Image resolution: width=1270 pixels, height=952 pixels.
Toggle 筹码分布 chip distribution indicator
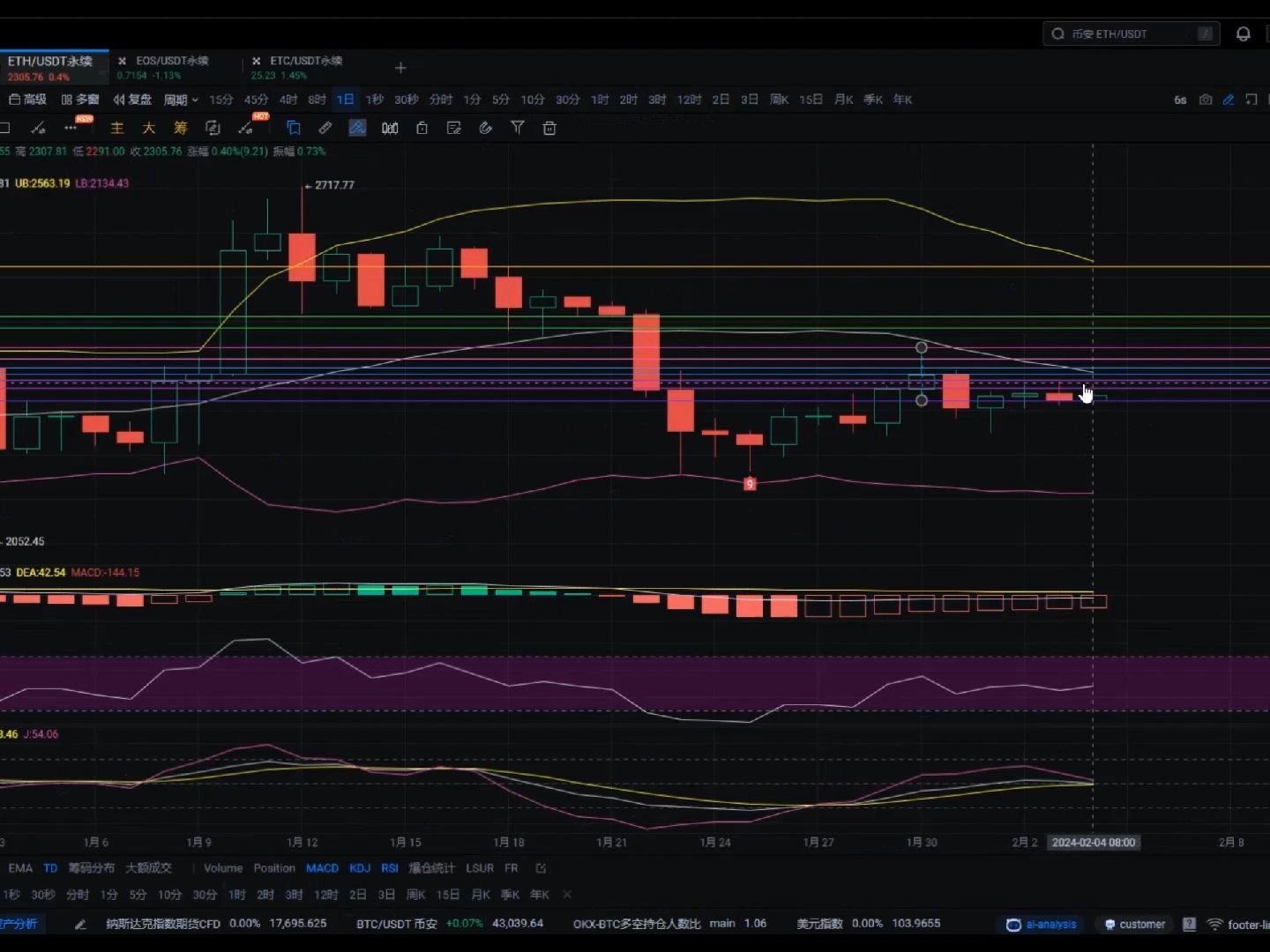point(92,868)
